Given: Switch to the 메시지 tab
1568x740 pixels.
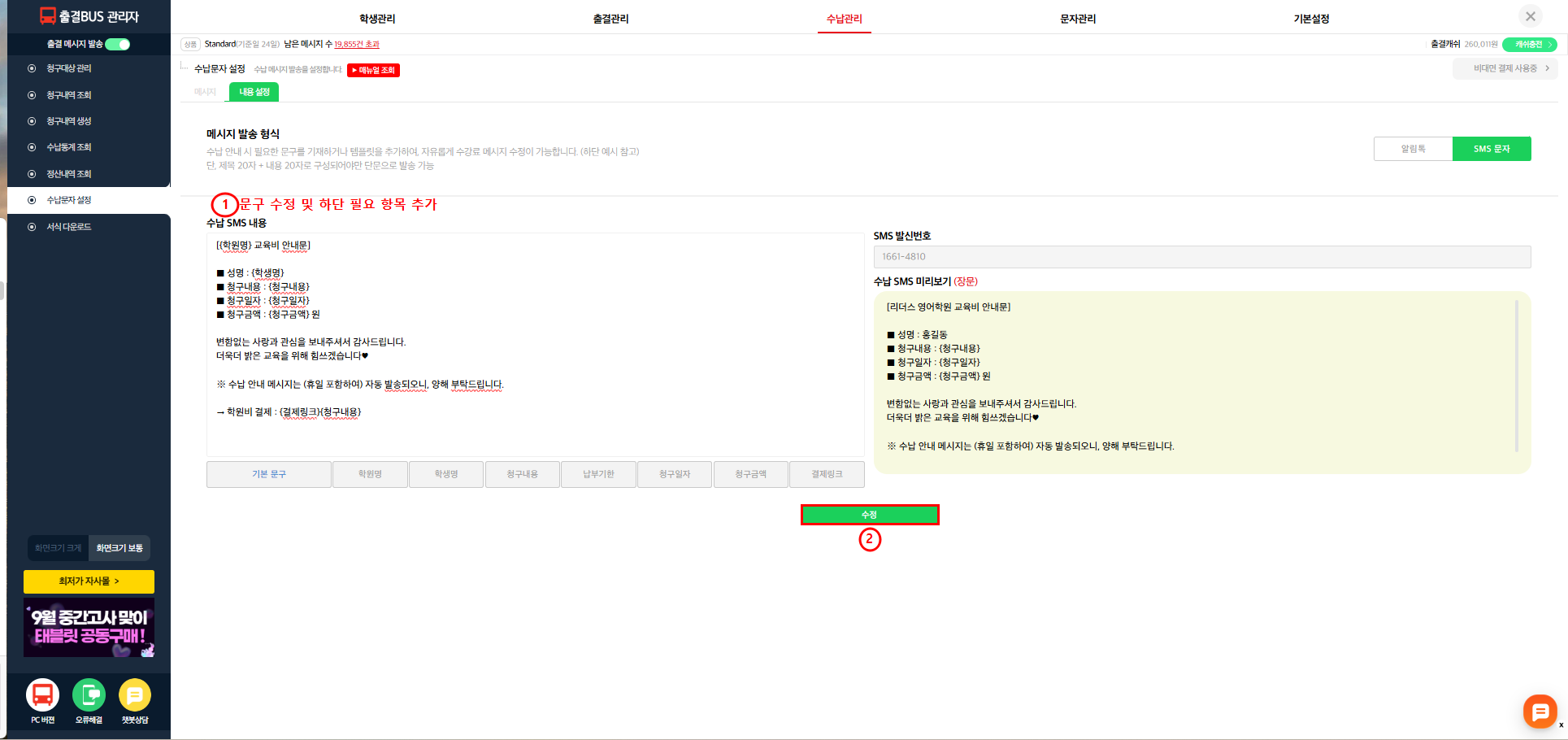Looking at the screenshot, I should click(x=205, y=92).
